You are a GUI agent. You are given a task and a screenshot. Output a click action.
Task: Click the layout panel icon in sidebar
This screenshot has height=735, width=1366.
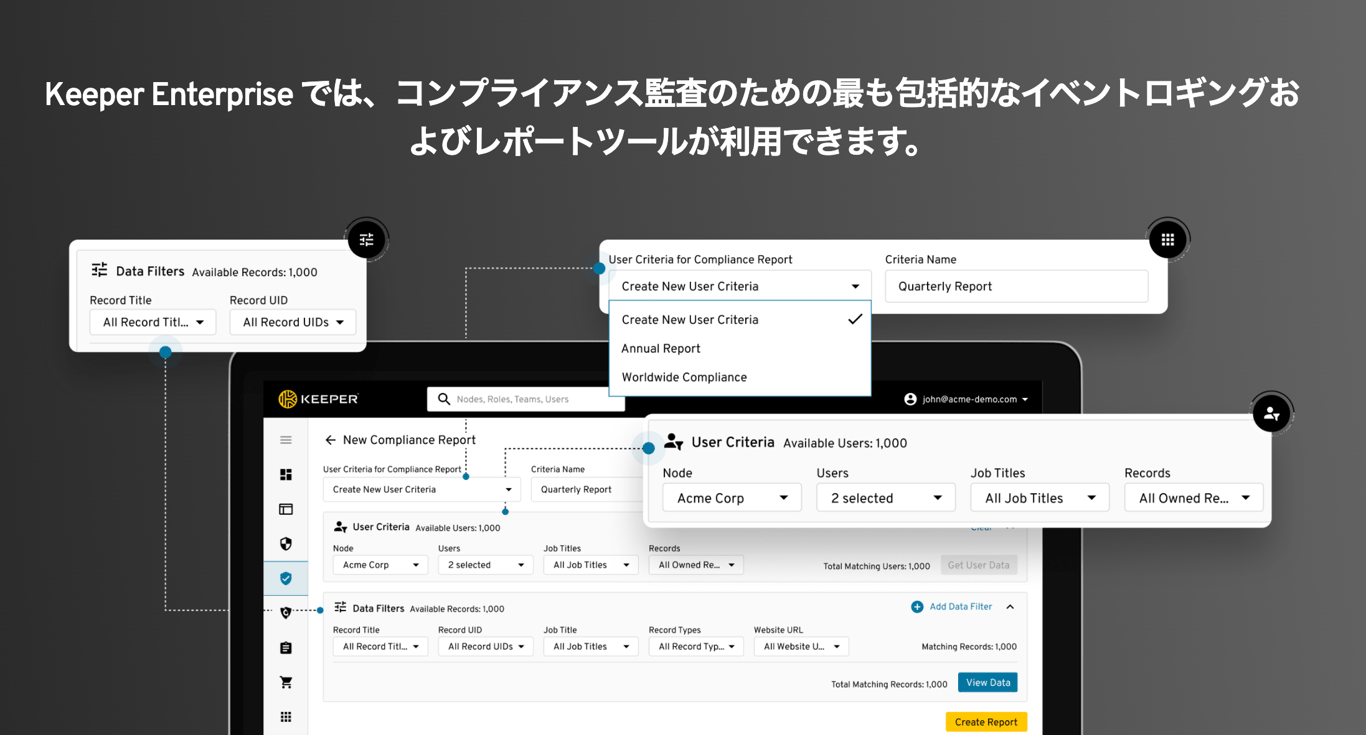(286, 509)
